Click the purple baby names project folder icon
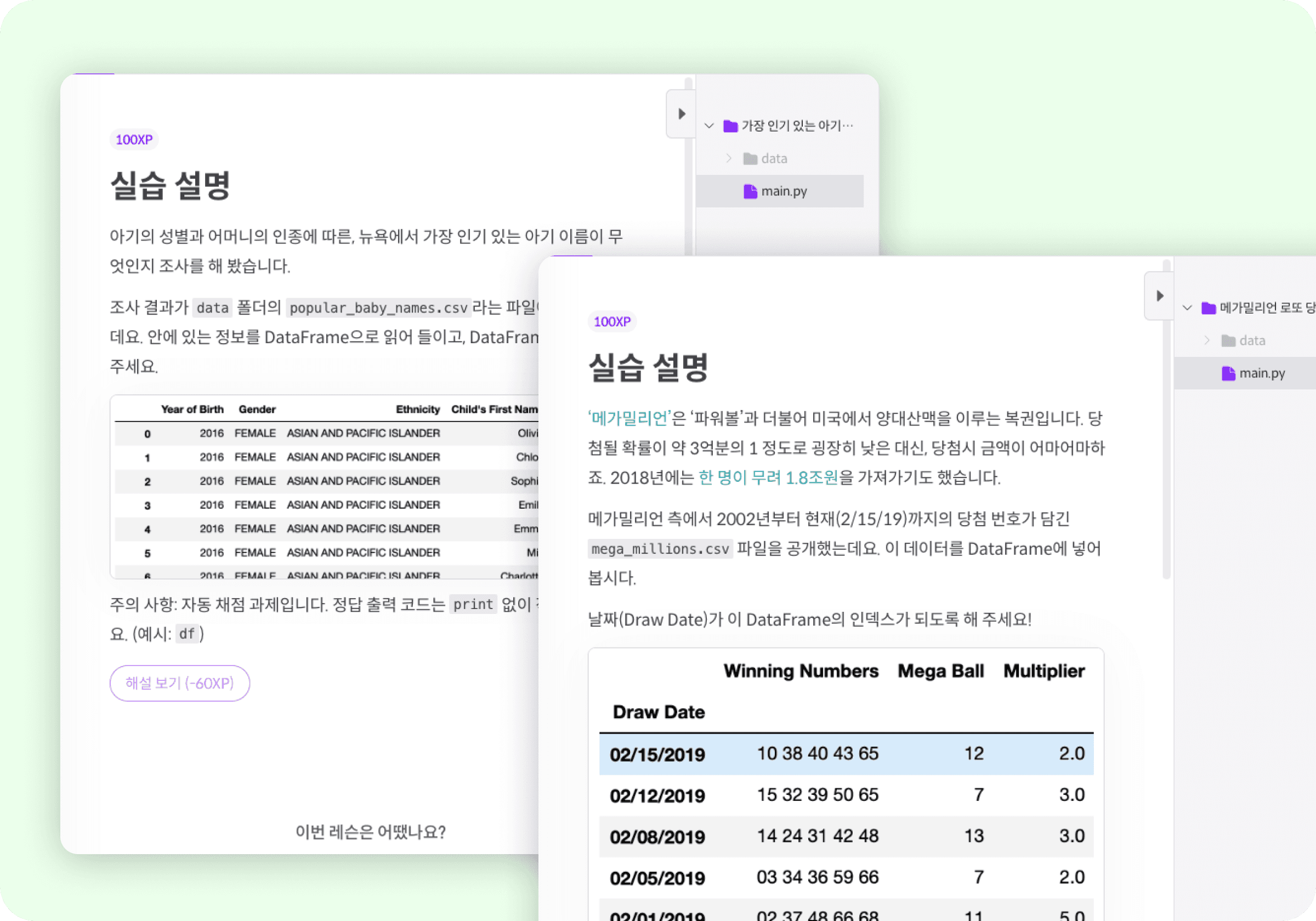This screenshot has width=1316, height=921. [x=730, y=126]
